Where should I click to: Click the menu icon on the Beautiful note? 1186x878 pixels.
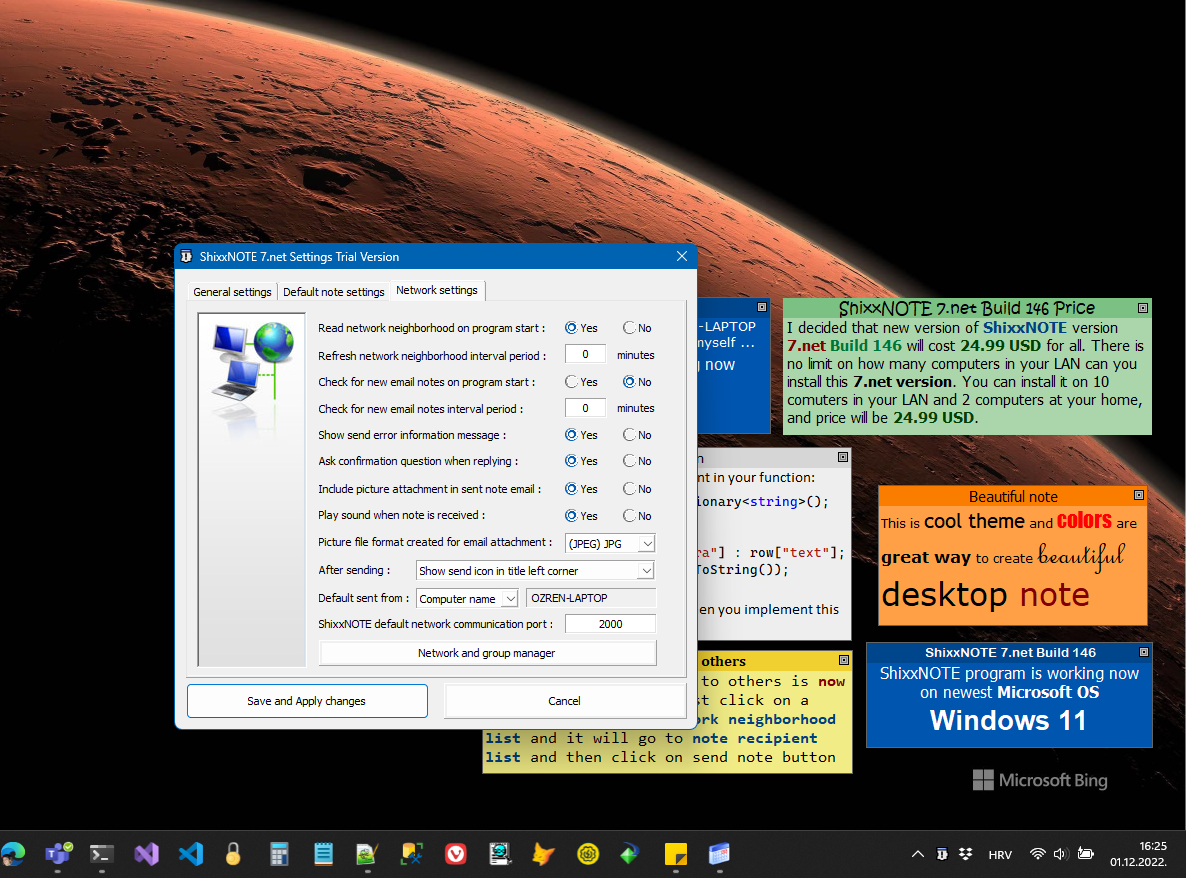click(x=1138, y=495)
